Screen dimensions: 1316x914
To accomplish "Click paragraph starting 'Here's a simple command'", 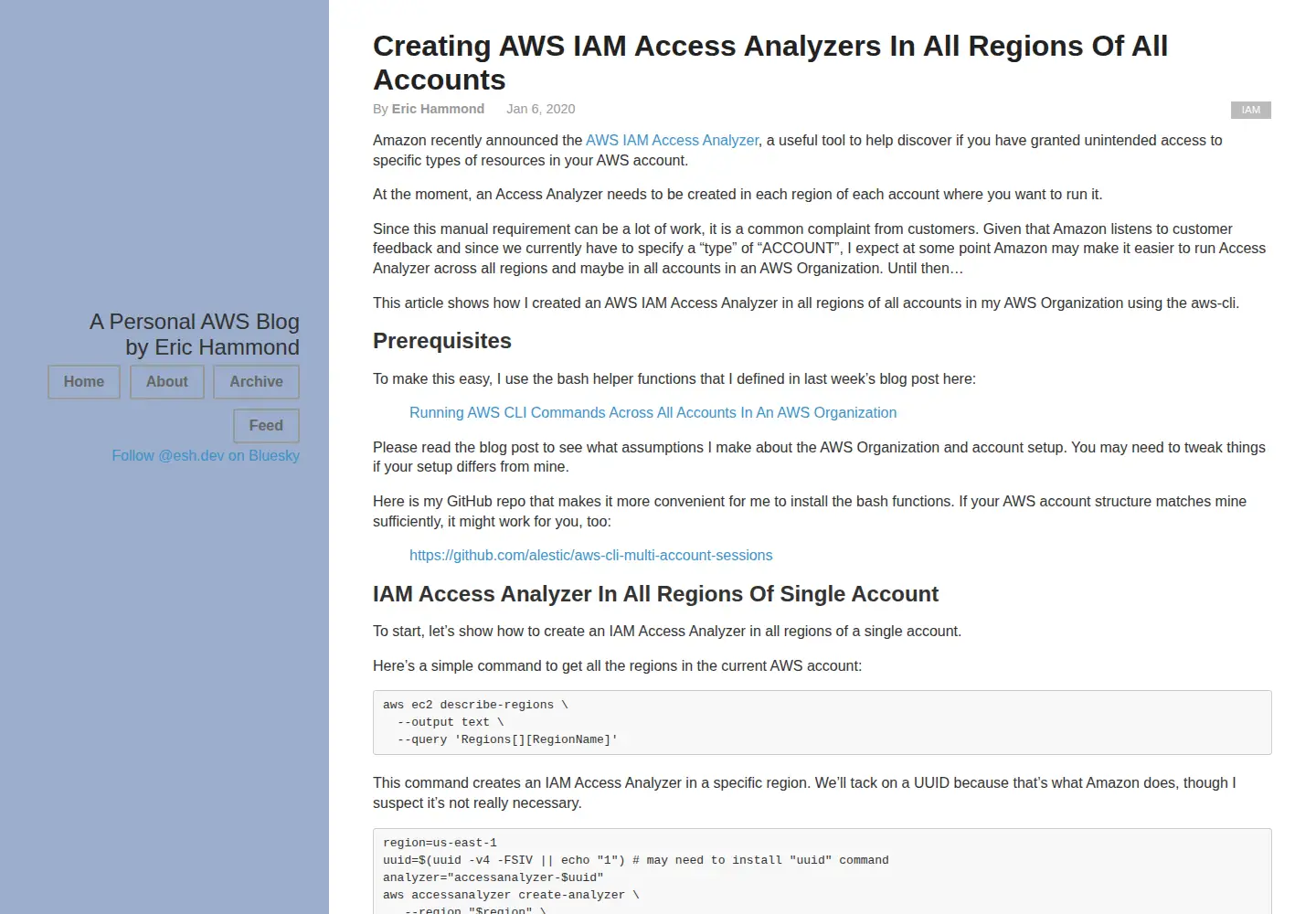I will [x=617, y=665].
